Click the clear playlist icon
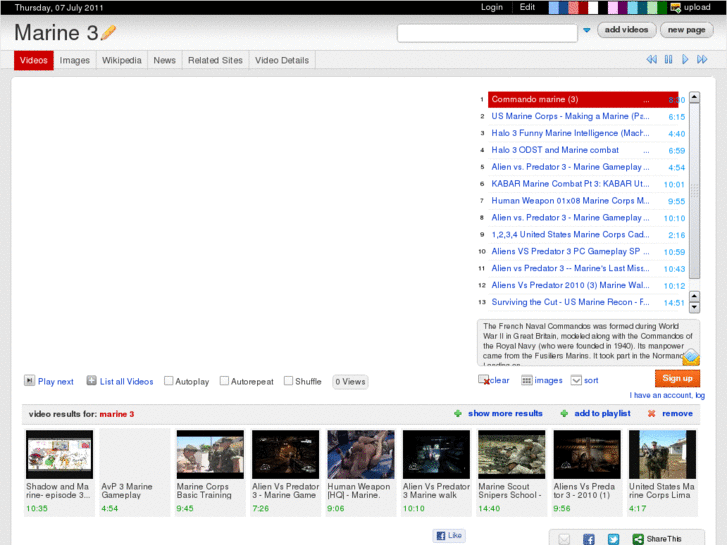The width and height of the screenshot is (727, 545). coord(484,380)
